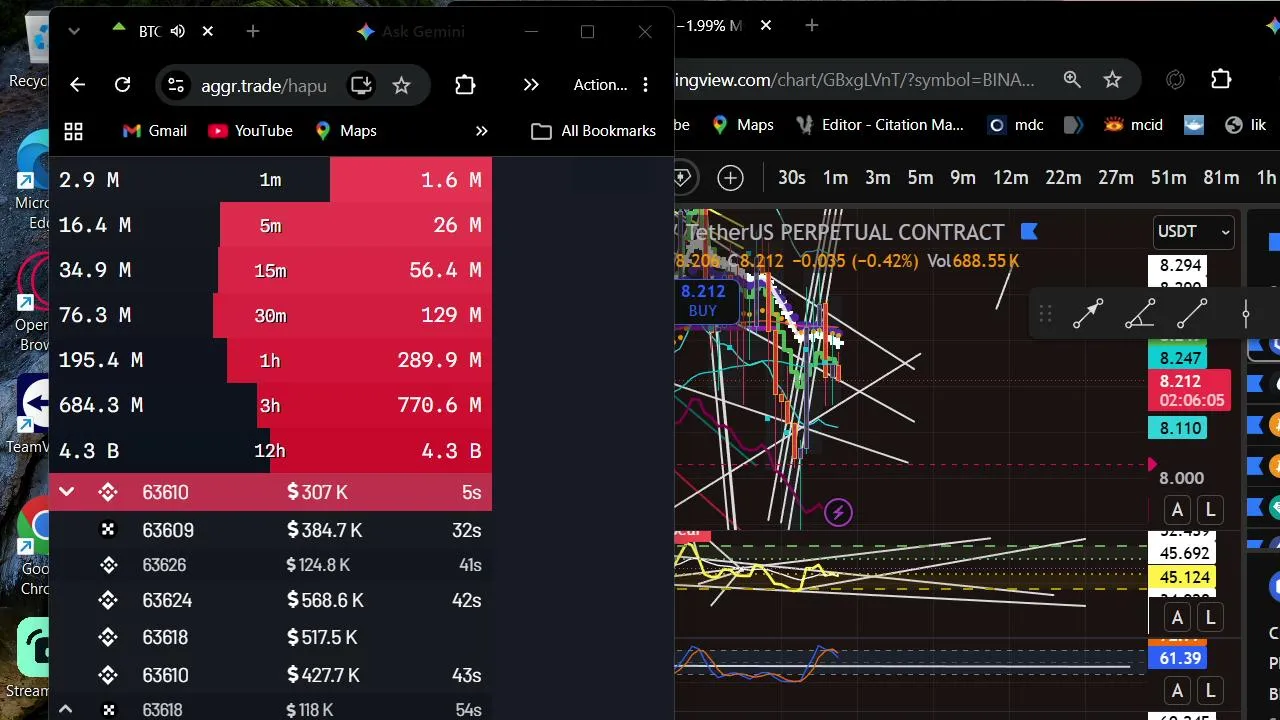
Task: Select the 15m volume row
Action: click(270, 270)
